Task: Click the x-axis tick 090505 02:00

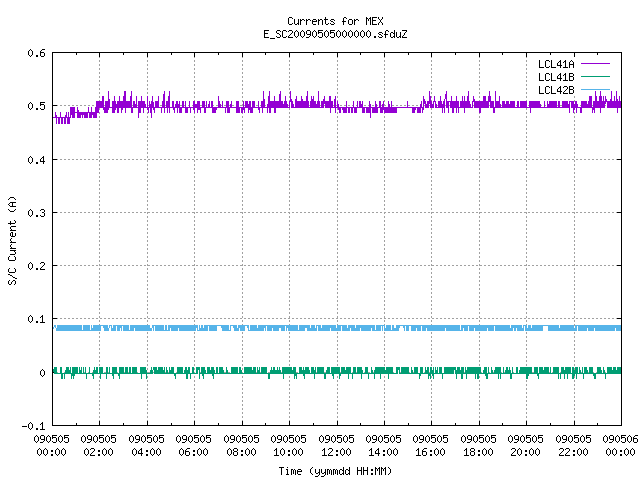Action: [x=98, y=445]
